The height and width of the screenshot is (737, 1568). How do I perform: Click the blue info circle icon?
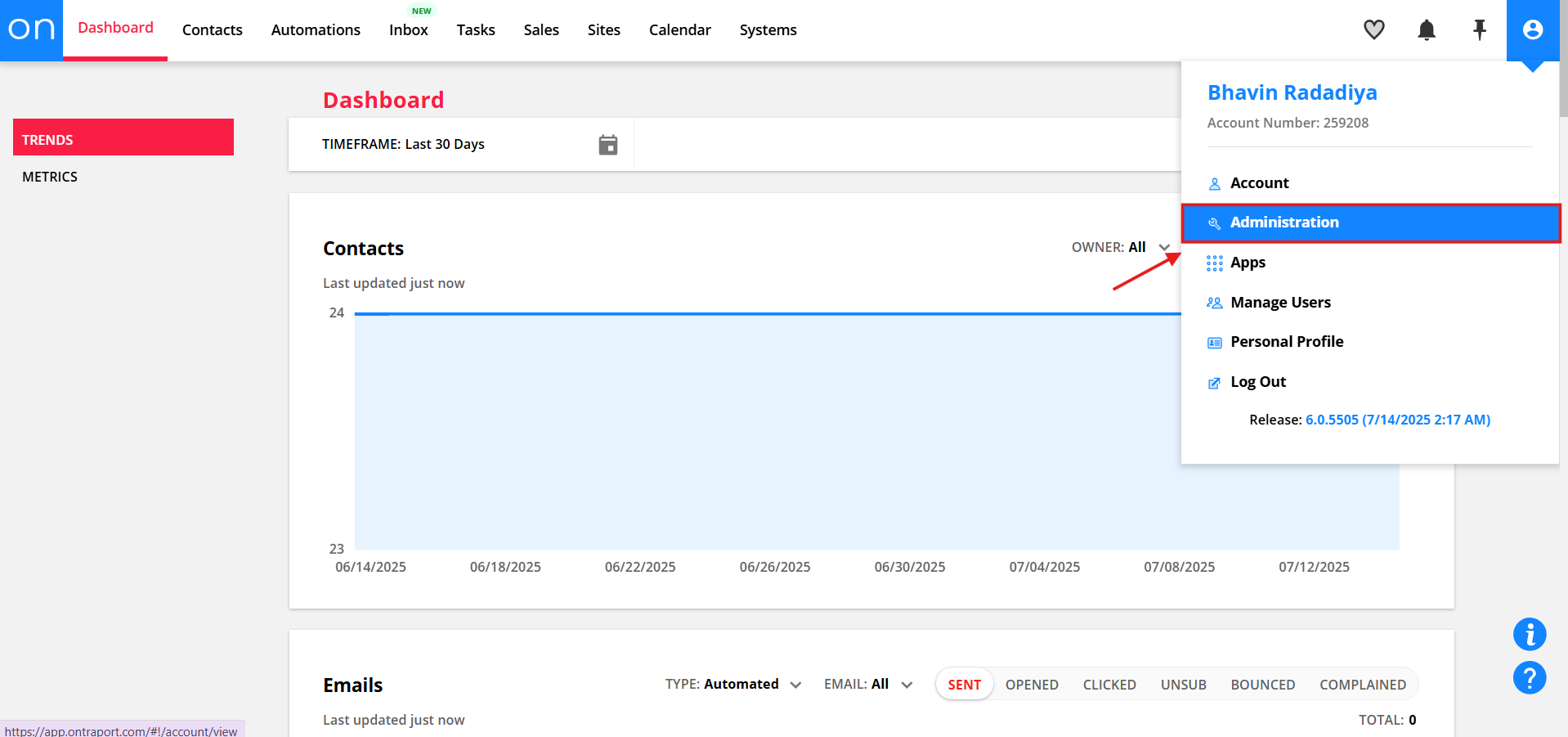1530,634
